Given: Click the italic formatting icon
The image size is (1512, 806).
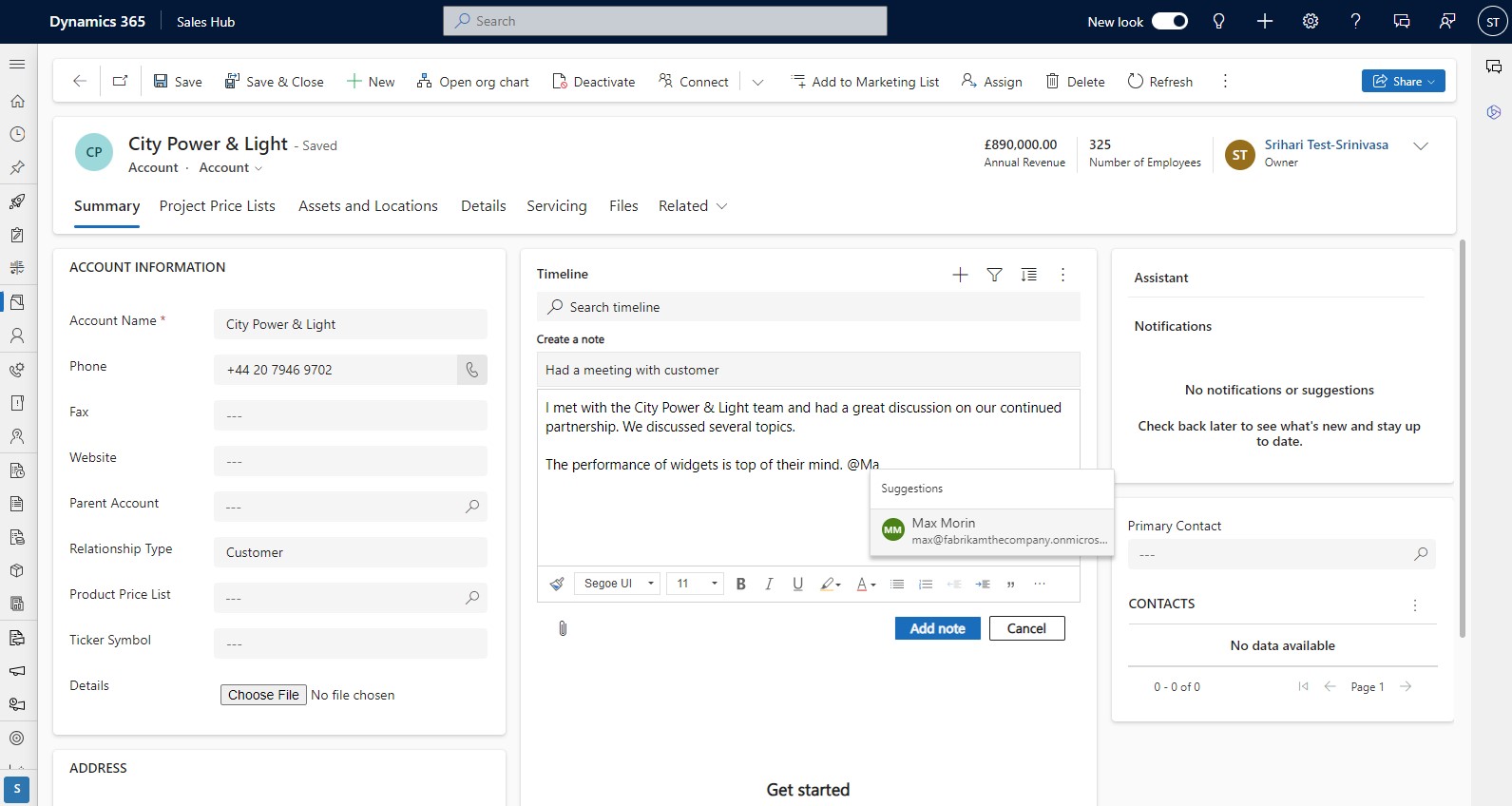Looking at the screenshot, I should pos(769,584).
